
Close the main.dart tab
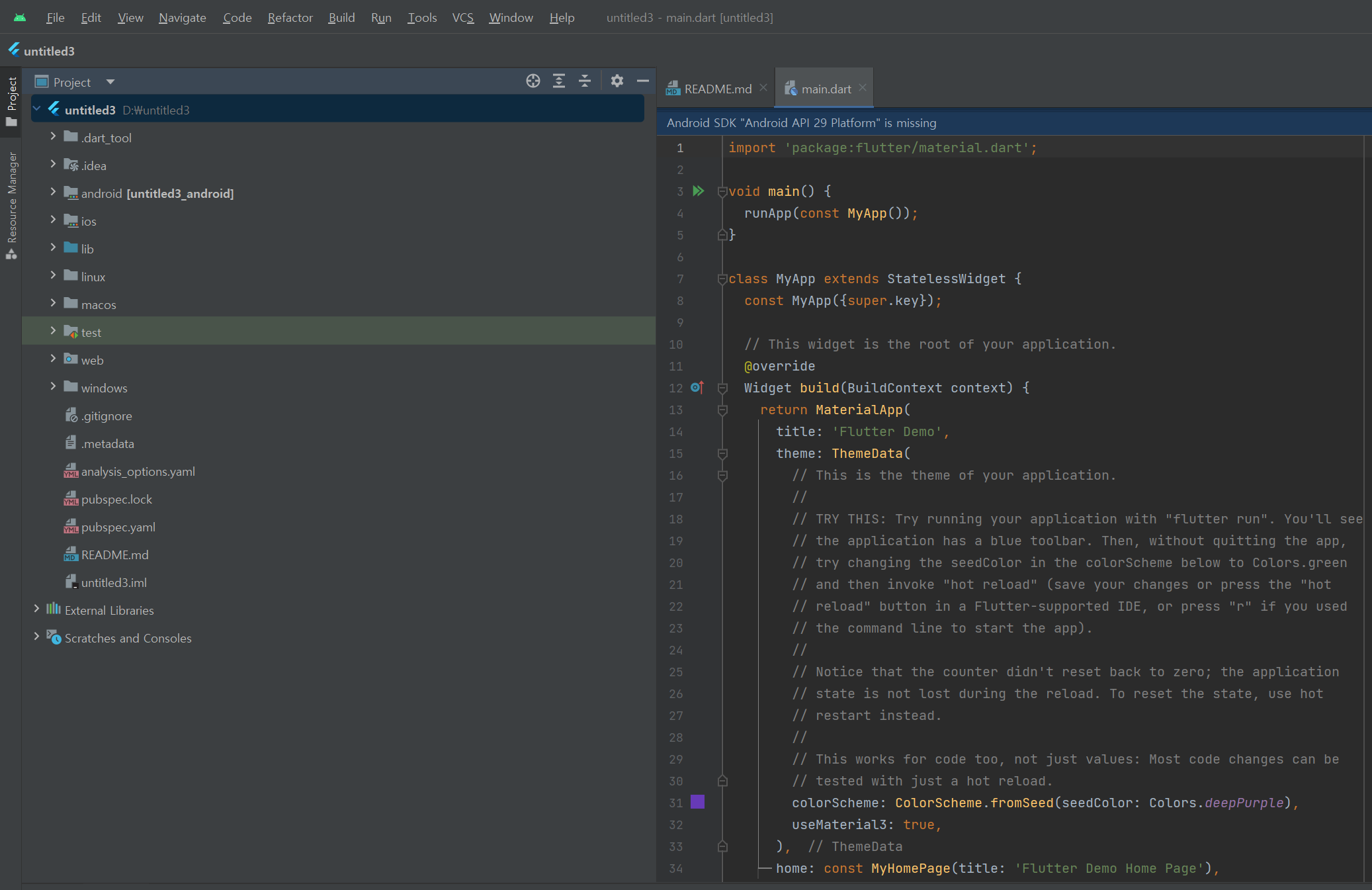pos(863,87)
